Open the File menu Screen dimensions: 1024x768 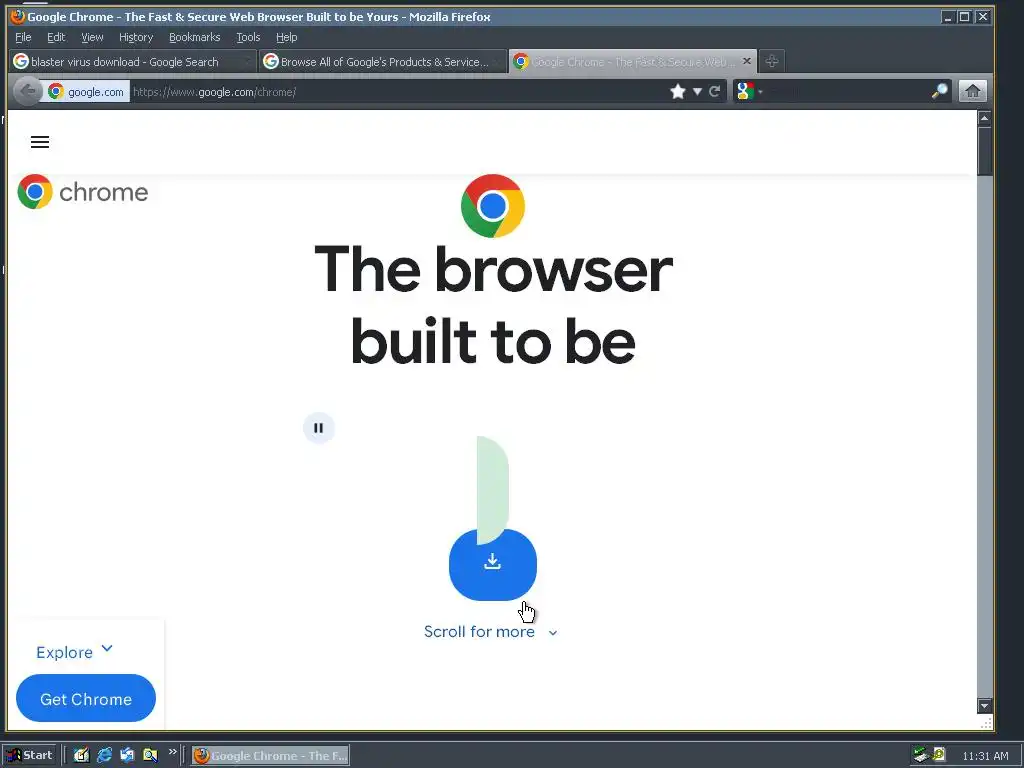[x=23, y=37]
